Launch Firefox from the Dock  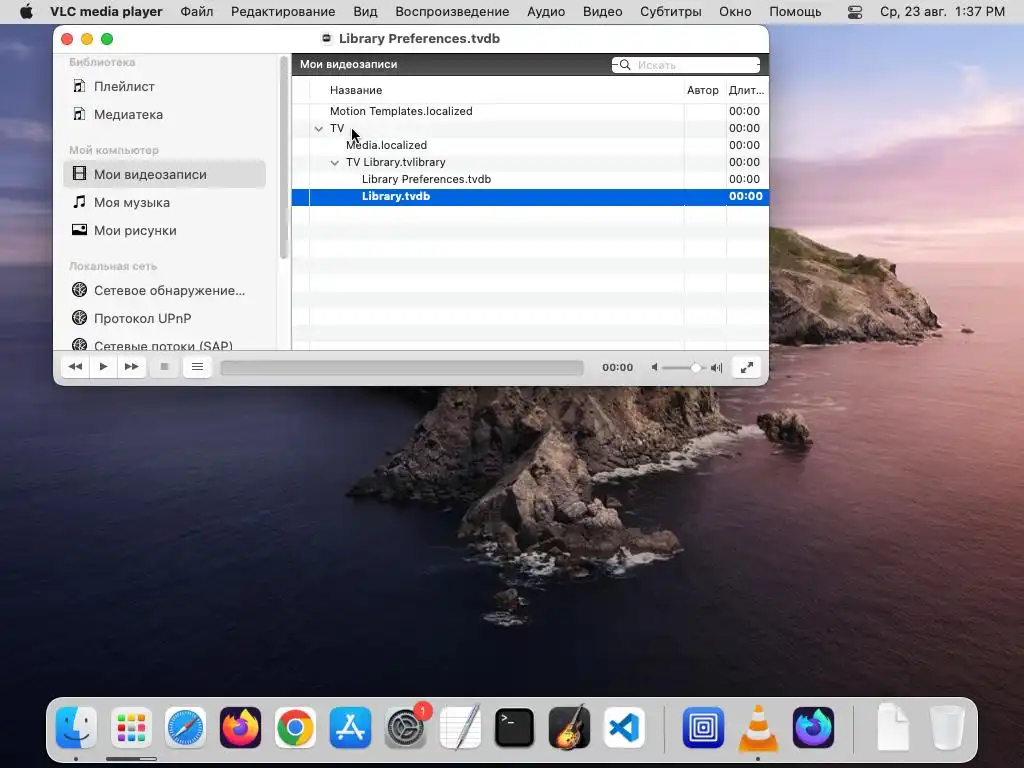(240, 727)
